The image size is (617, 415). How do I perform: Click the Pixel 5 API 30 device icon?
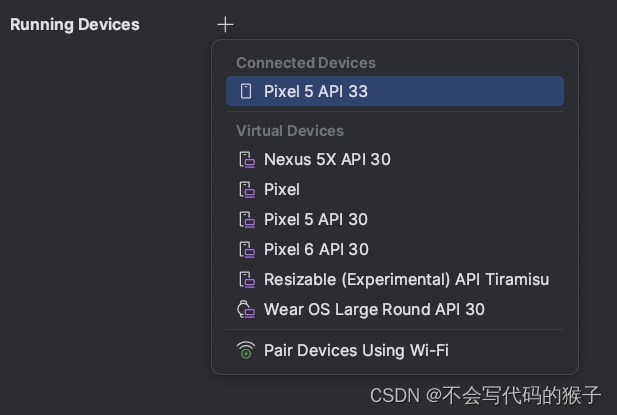(247, 220)
